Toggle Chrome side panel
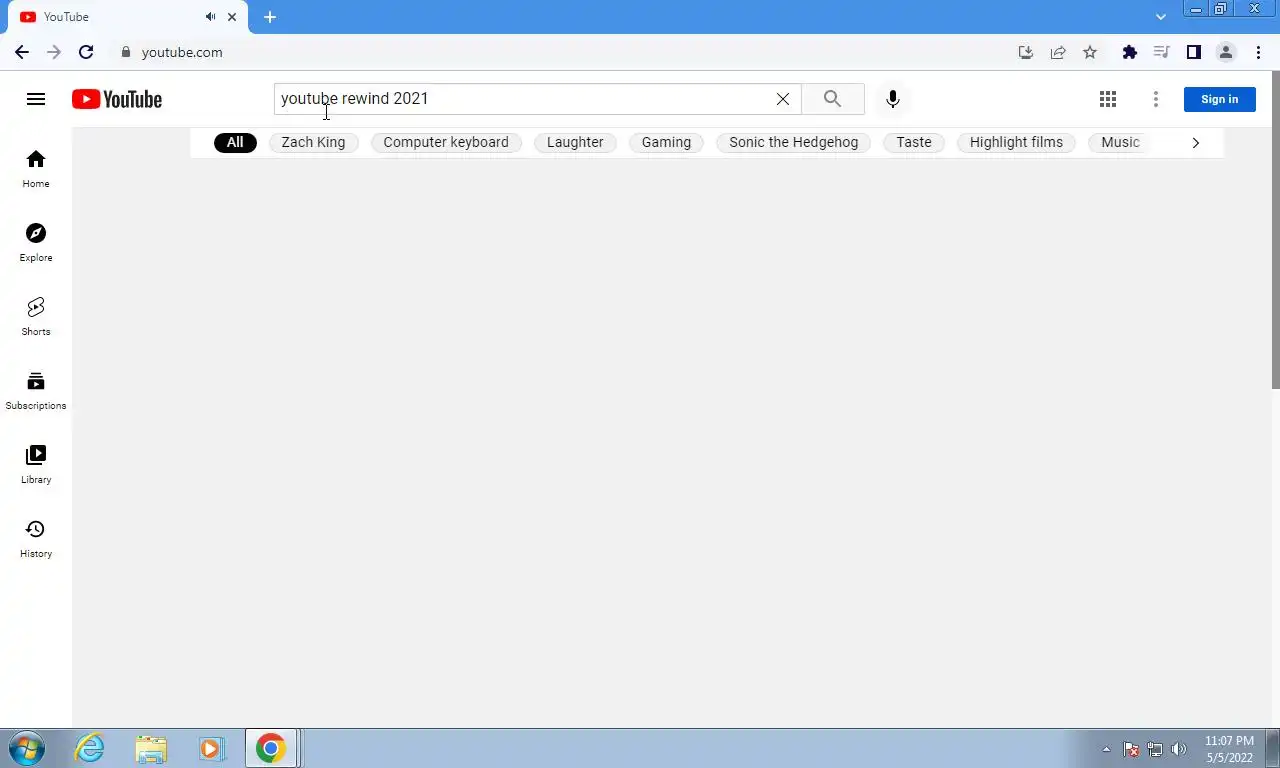The width and height of the screenshot is (1280, 768). [x=1193, y=52]
